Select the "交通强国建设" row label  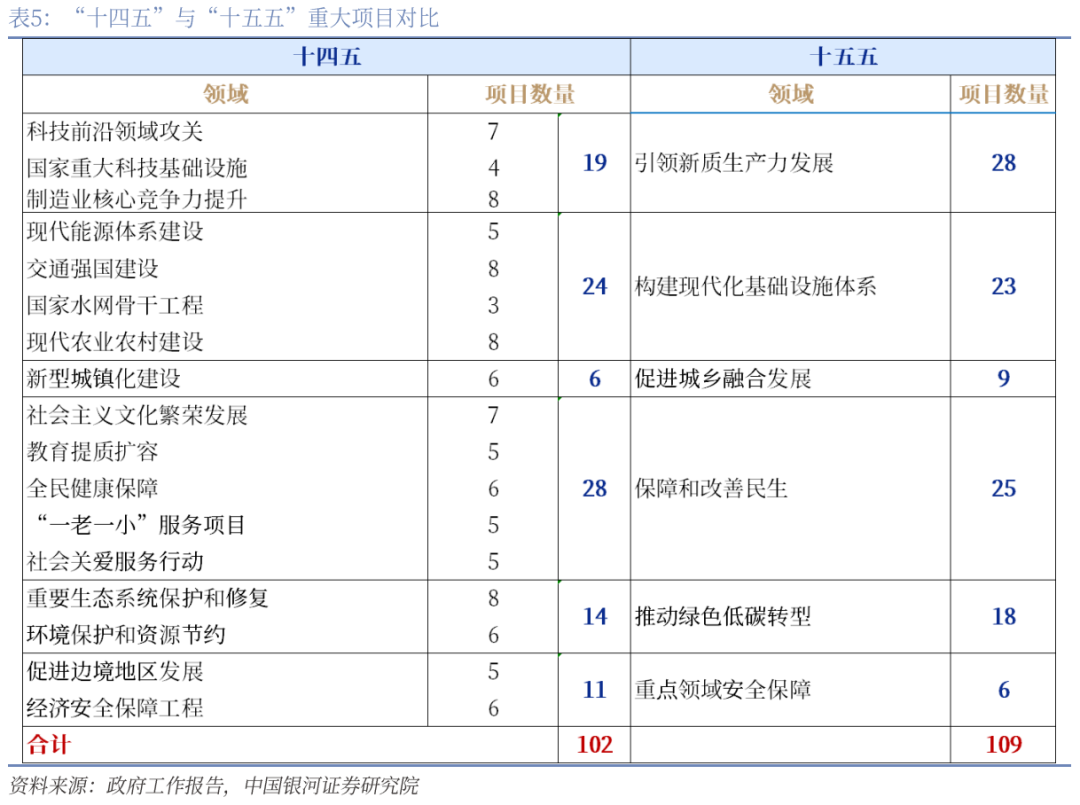[93, 269]
